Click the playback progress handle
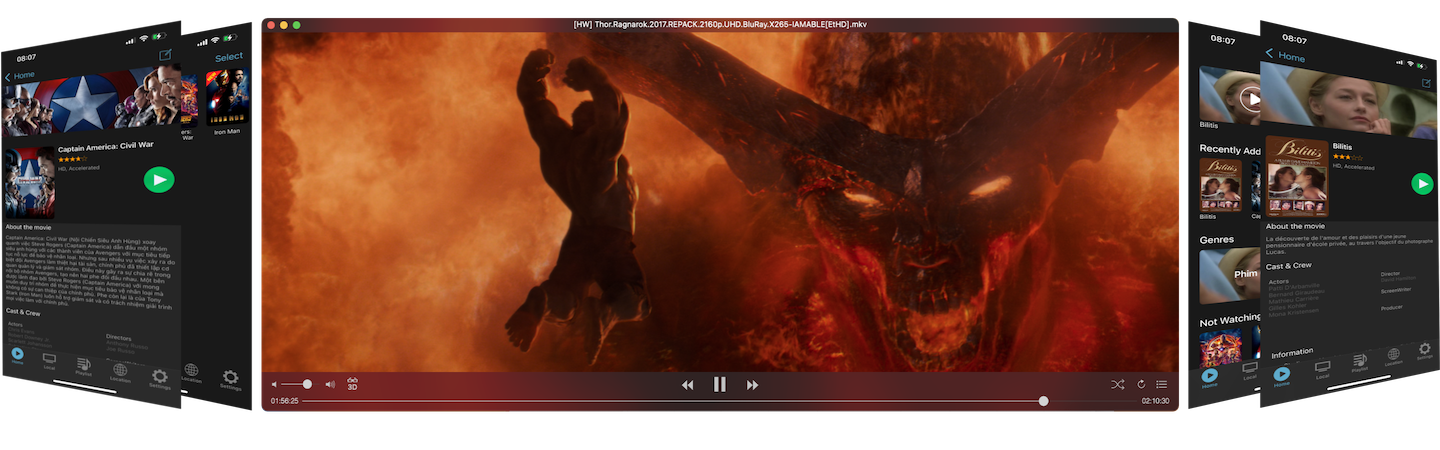1440x450 pixels. (1043, 401)
